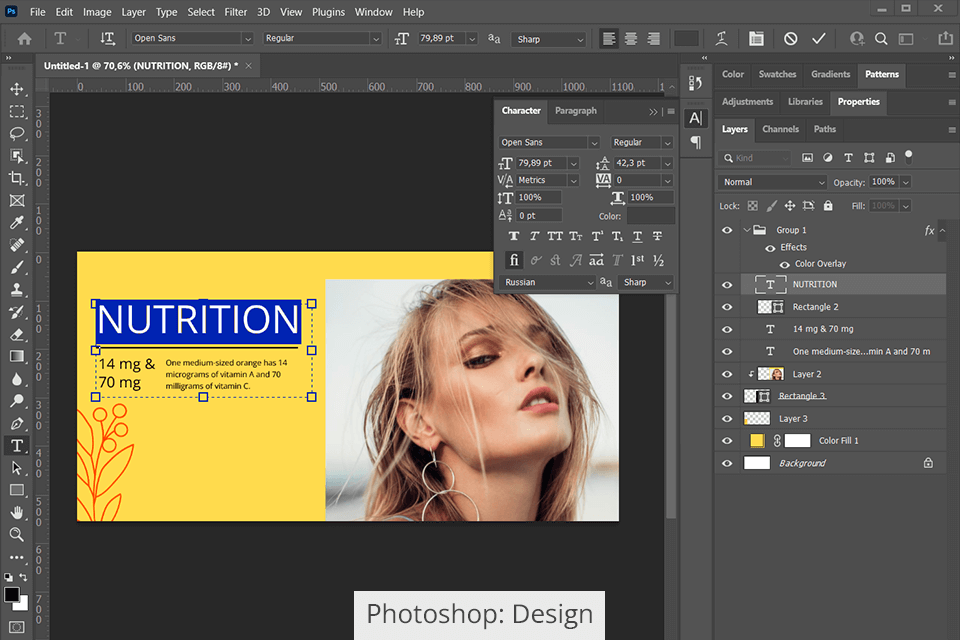Select the Eraser tool
Screen dimensions: 960x640
tap(17, 334)
